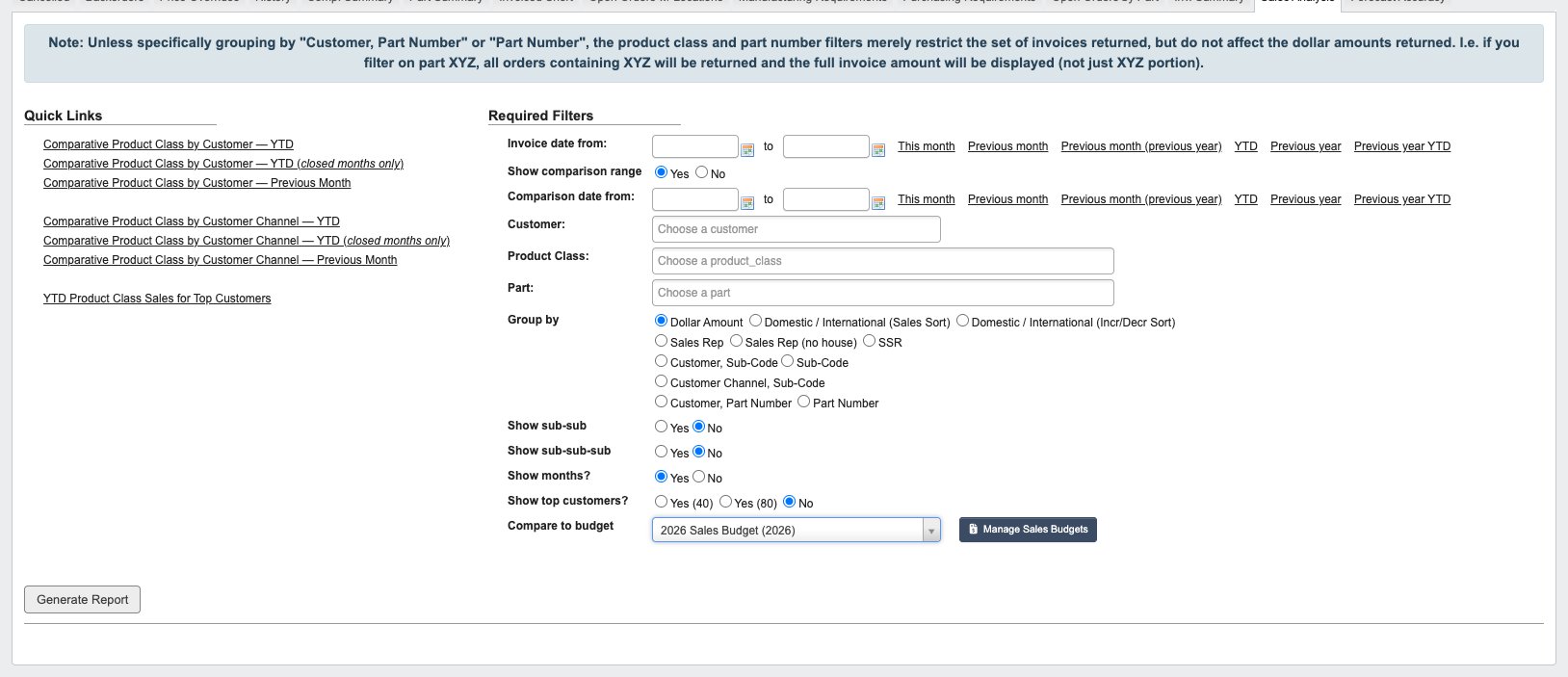Image resolution: width=1568 pixels, height=677 pixels.
Task: Set Comparison date to Previous year YTD
Action: [x=1402, y=199]
